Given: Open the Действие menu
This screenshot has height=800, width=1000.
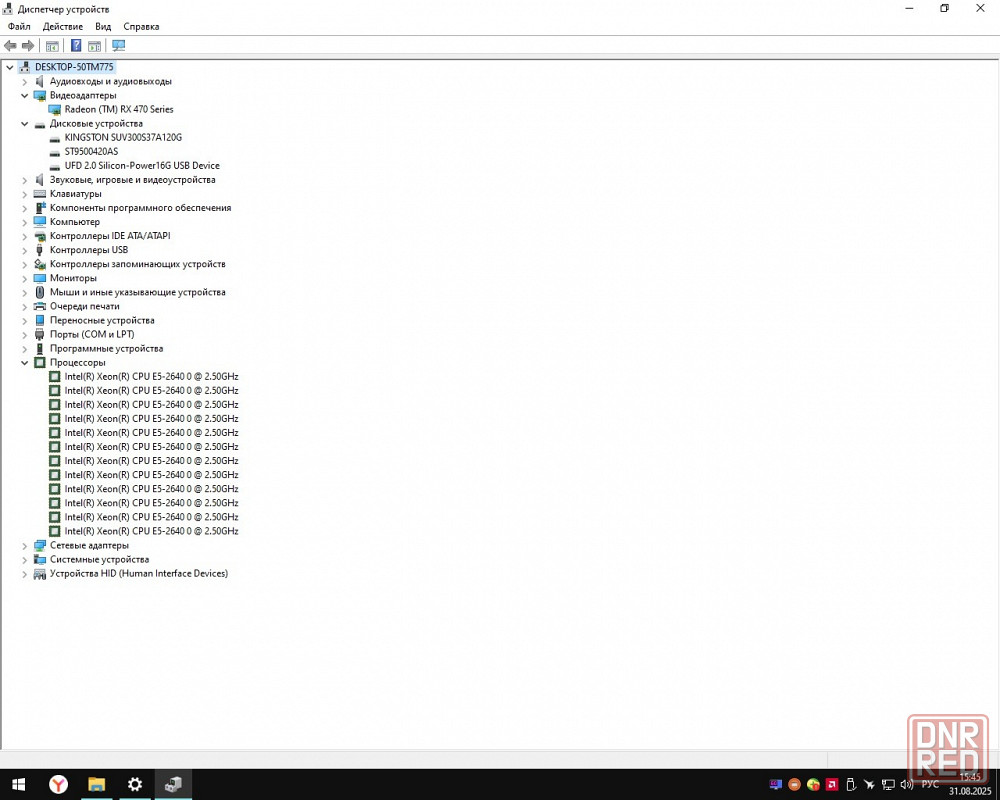Looking at the screenshot, I should (x=62, y=26).
